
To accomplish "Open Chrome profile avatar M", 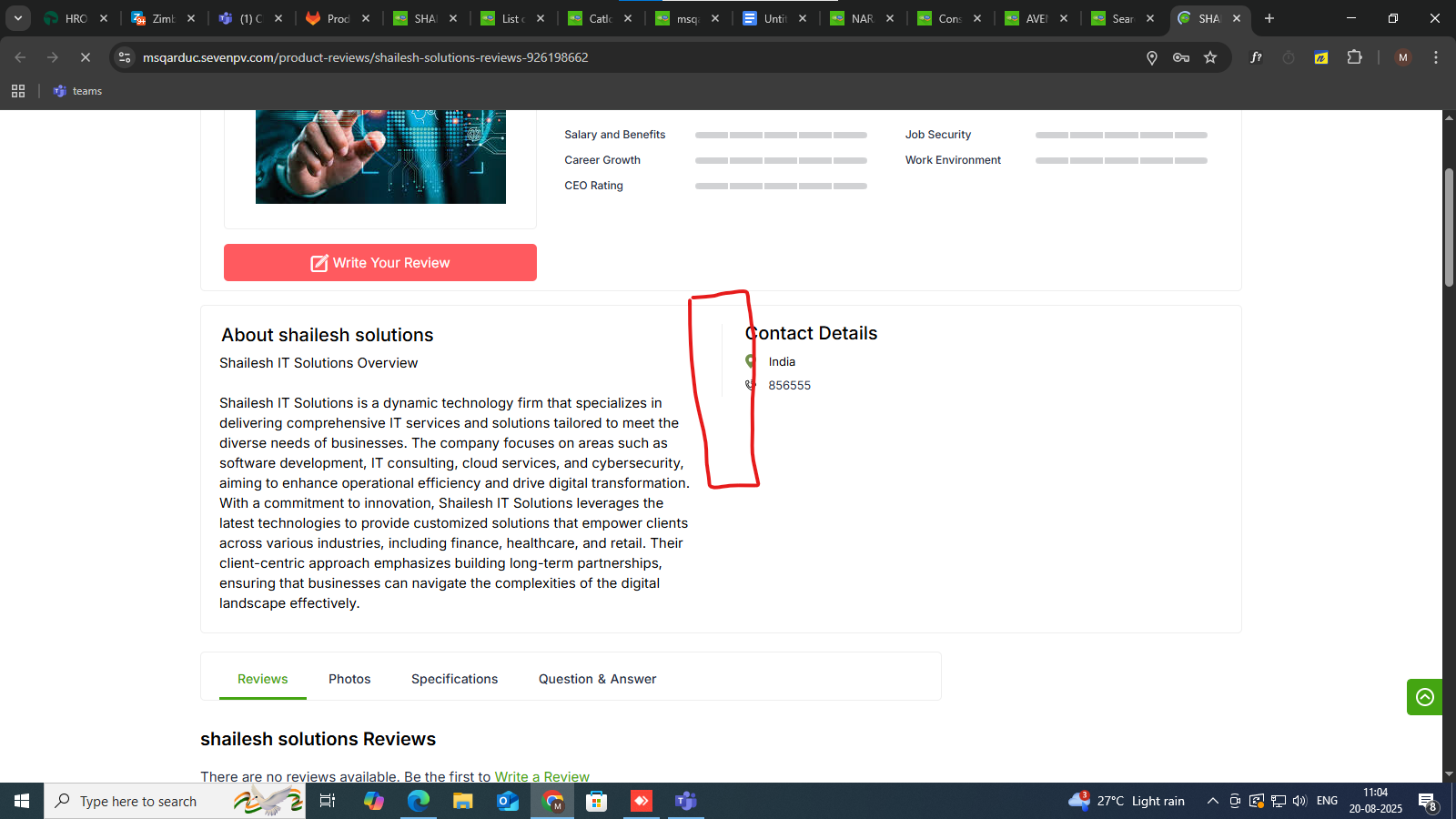I will pos(1403,57).
